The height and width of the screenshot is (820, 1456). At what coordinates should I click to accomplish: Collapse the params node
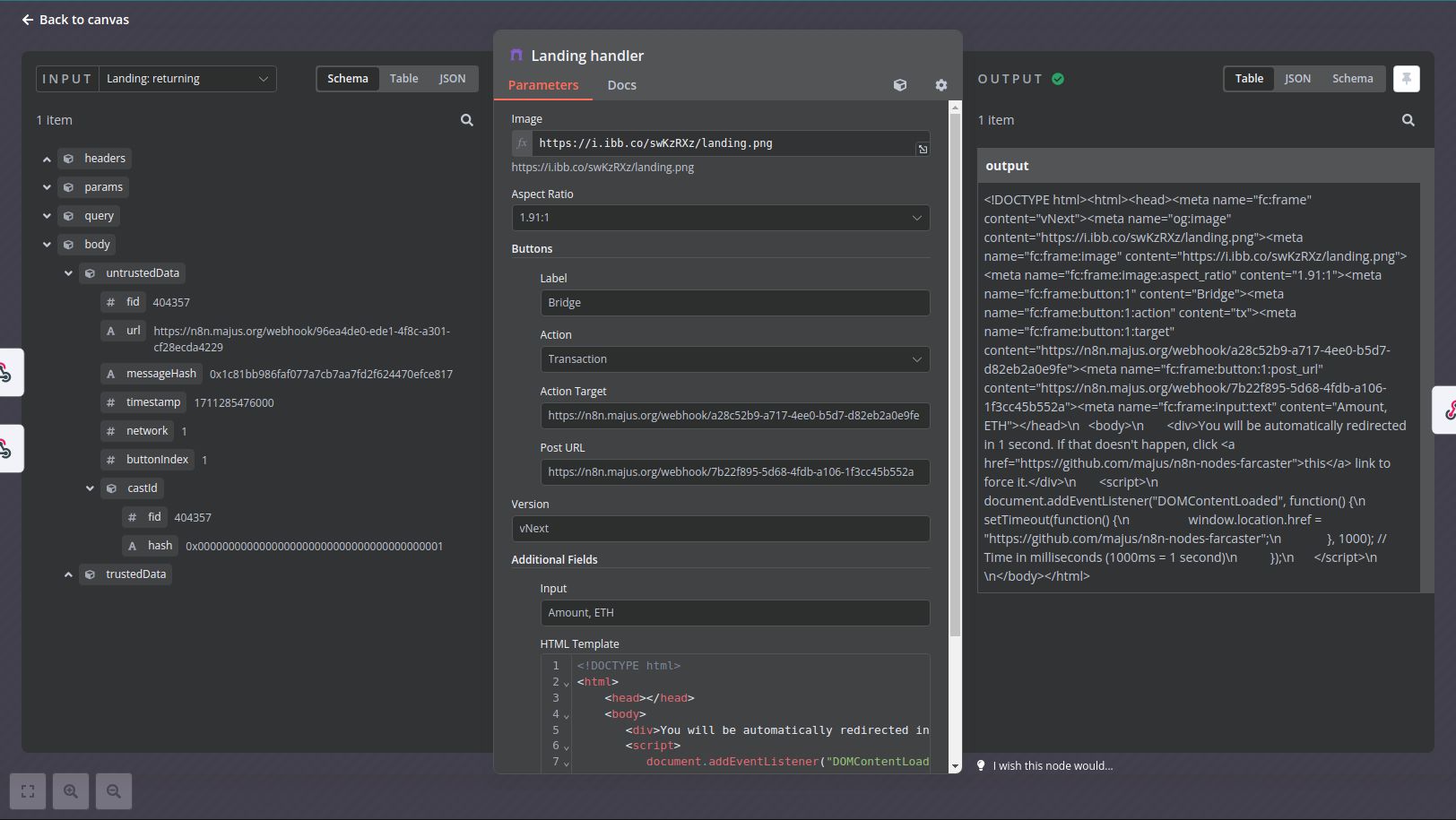pyautogui.click(x=47, y=187)
